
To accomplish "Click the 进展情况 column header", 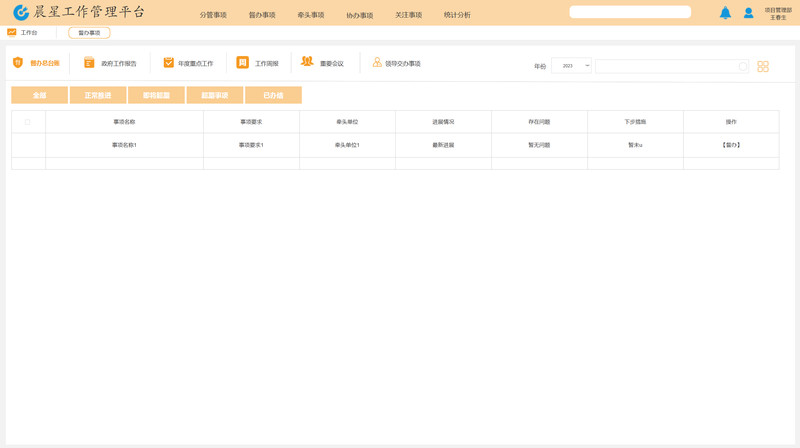I will pyautogui.click(x=443, y=122).
